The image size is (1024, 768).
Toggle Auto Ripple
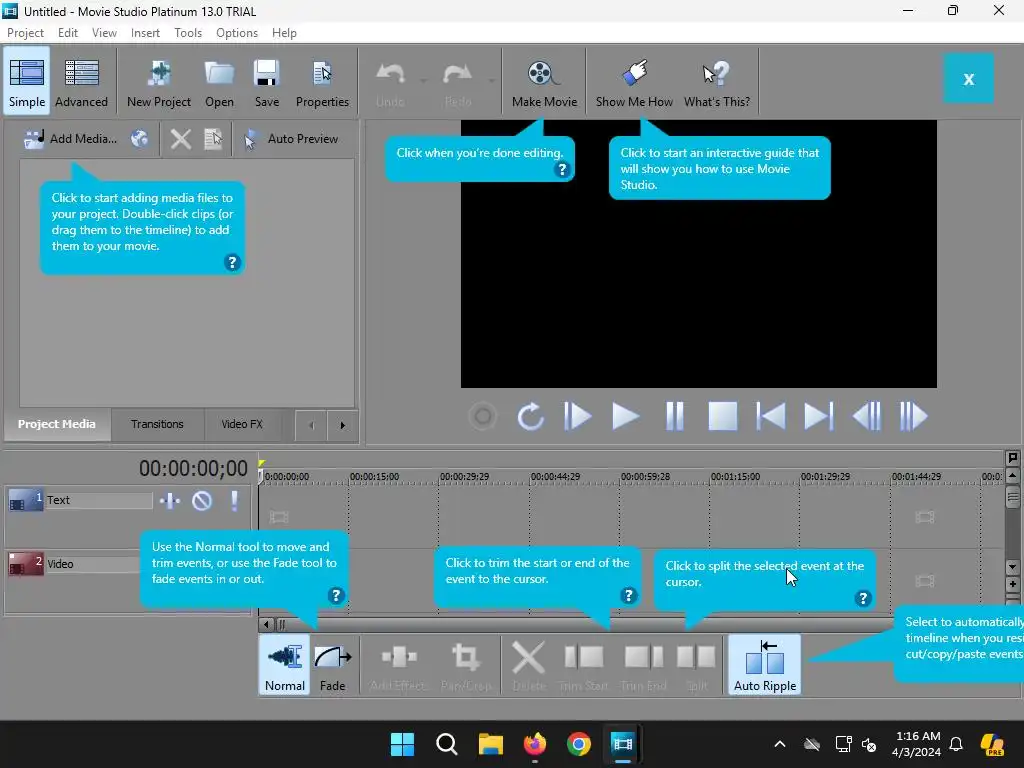click(765, 665)
